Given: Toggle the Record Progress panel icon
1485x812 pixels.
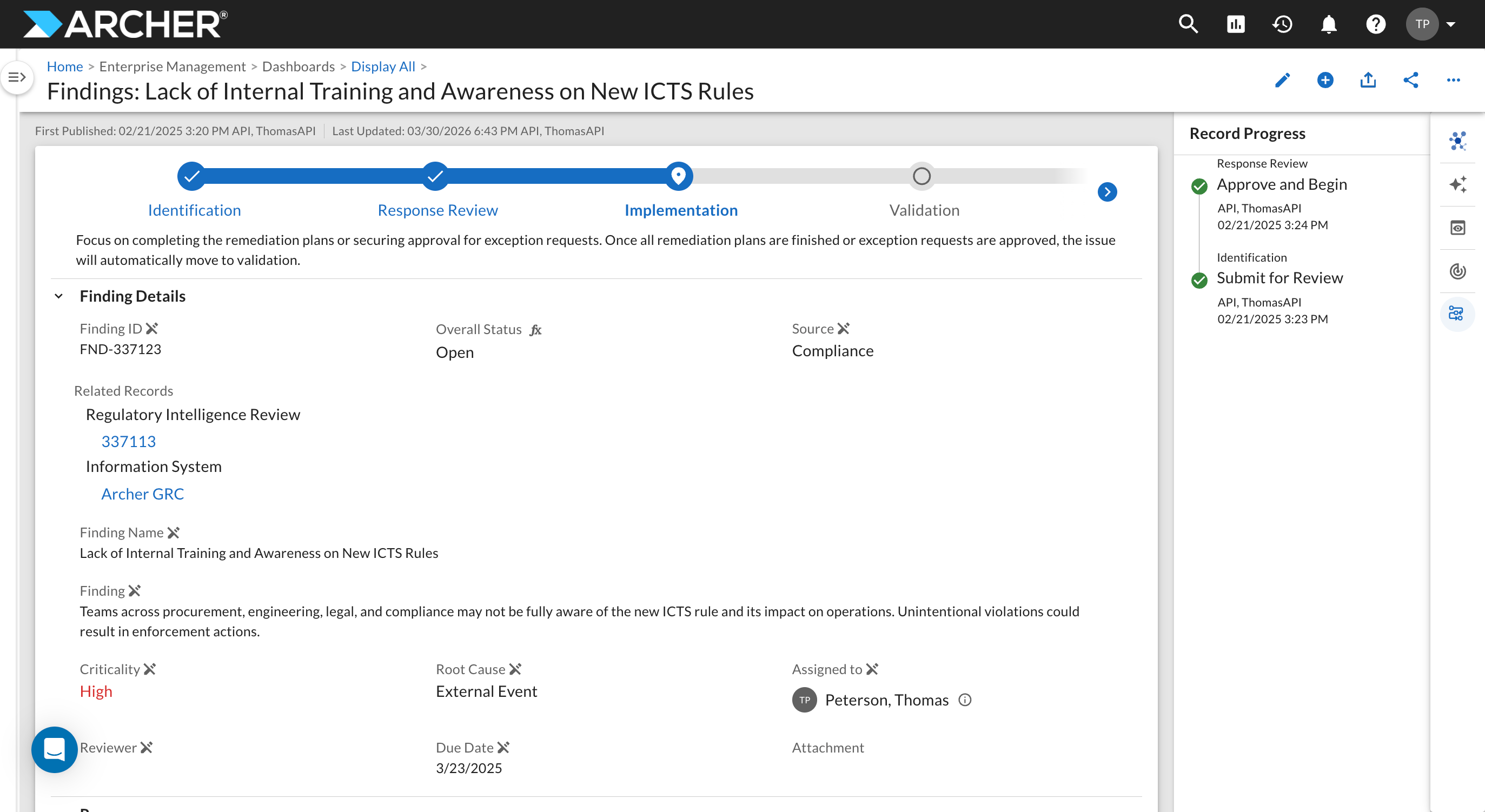Looking at the screenshot, I should pos(1457,314).
